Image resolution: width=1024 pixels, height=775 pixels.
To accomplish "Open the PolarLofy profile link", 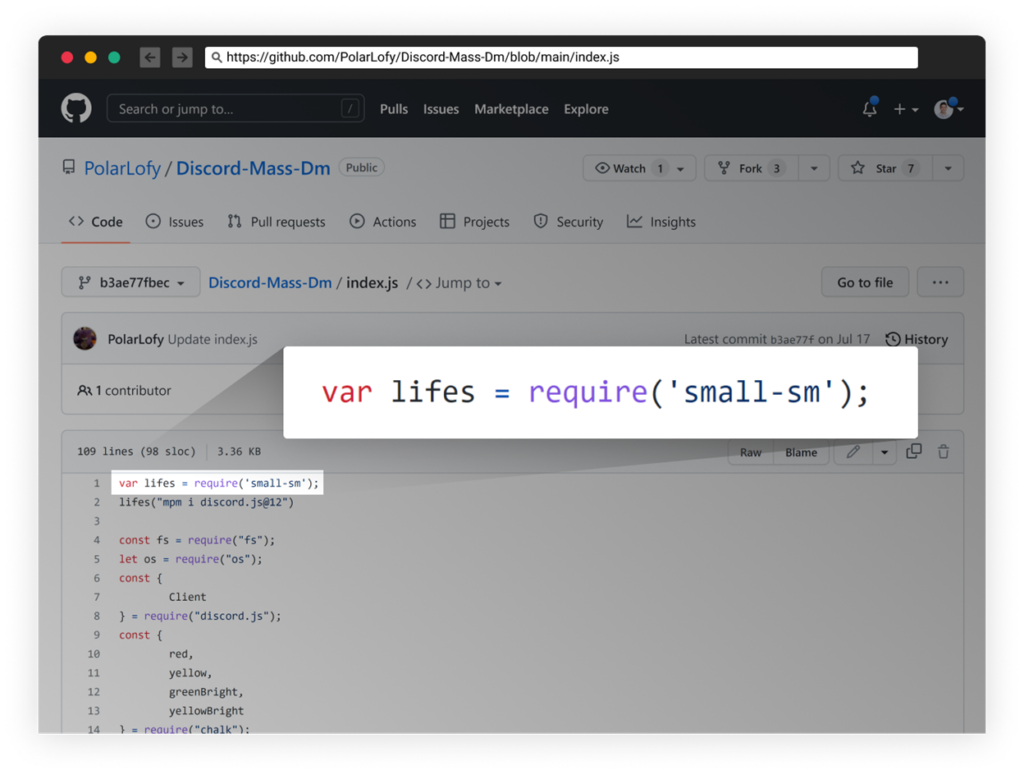I will [122, 168].
